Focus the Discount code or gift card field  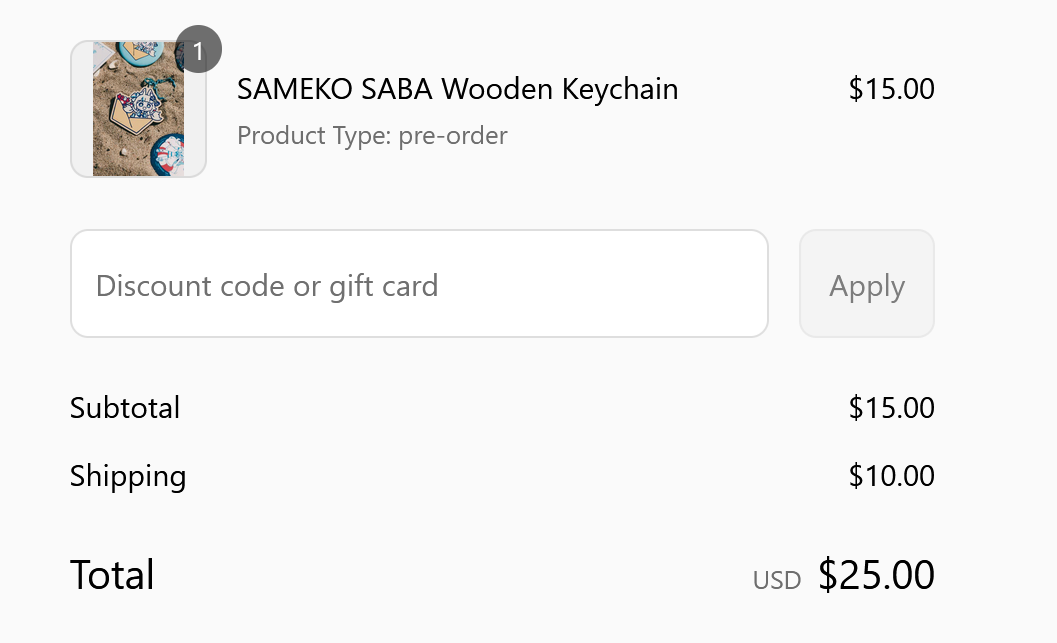tap(419, 284)
